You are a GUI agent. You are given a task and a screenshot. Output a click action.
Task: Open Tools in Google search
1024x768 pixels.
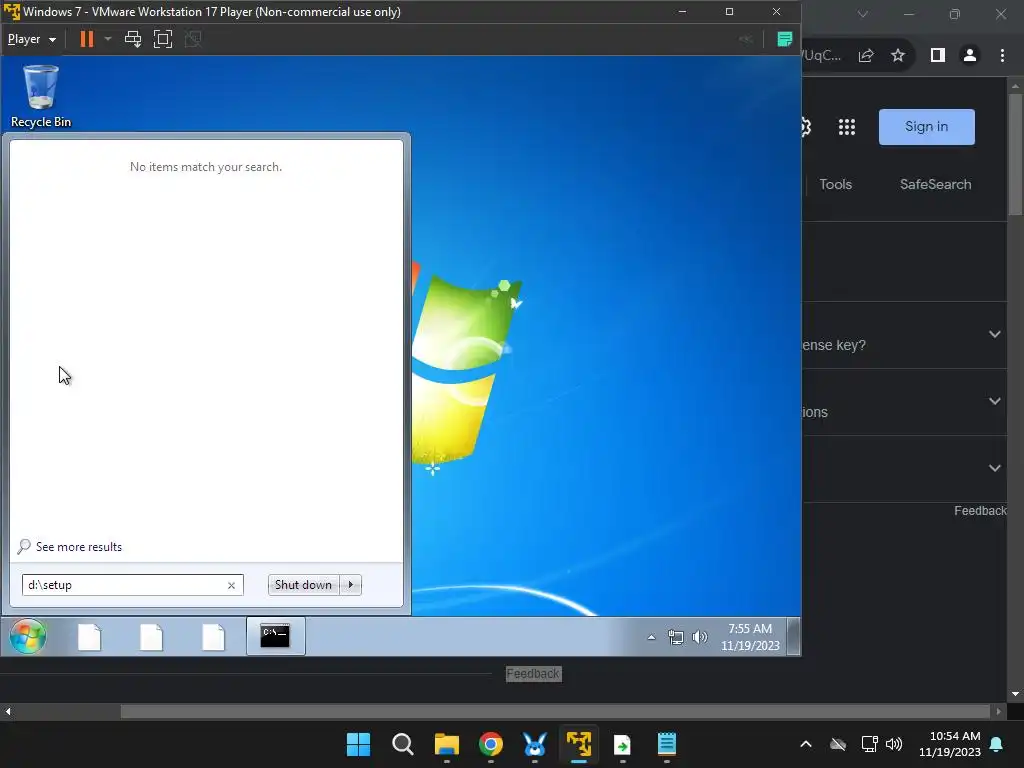[835, 184]
